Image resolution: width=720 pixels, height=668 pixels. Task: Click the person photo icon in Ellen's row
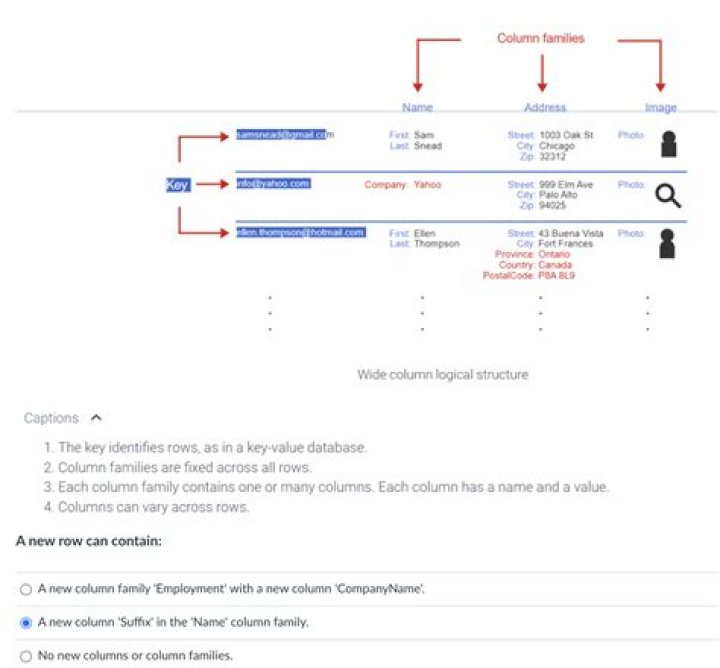pyautogui.click(x=667, y=244)
